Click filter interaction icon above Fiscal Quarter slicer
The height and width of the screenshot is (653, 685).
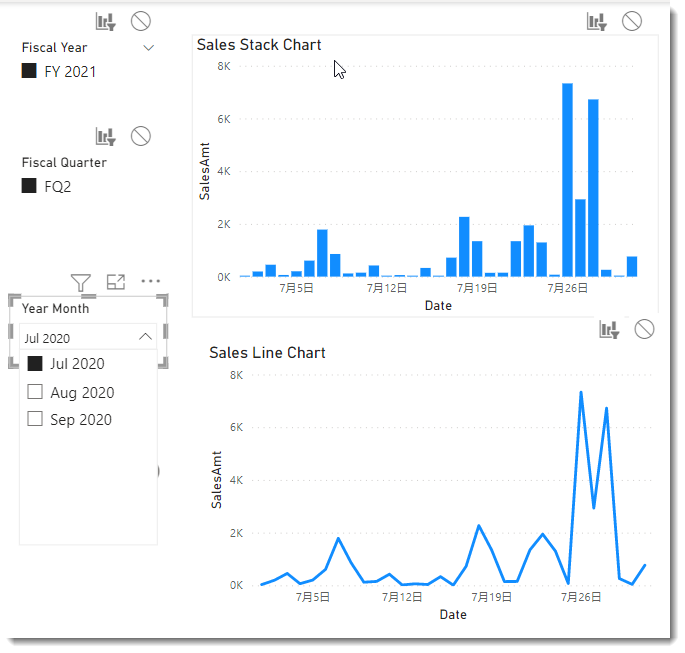106,137
